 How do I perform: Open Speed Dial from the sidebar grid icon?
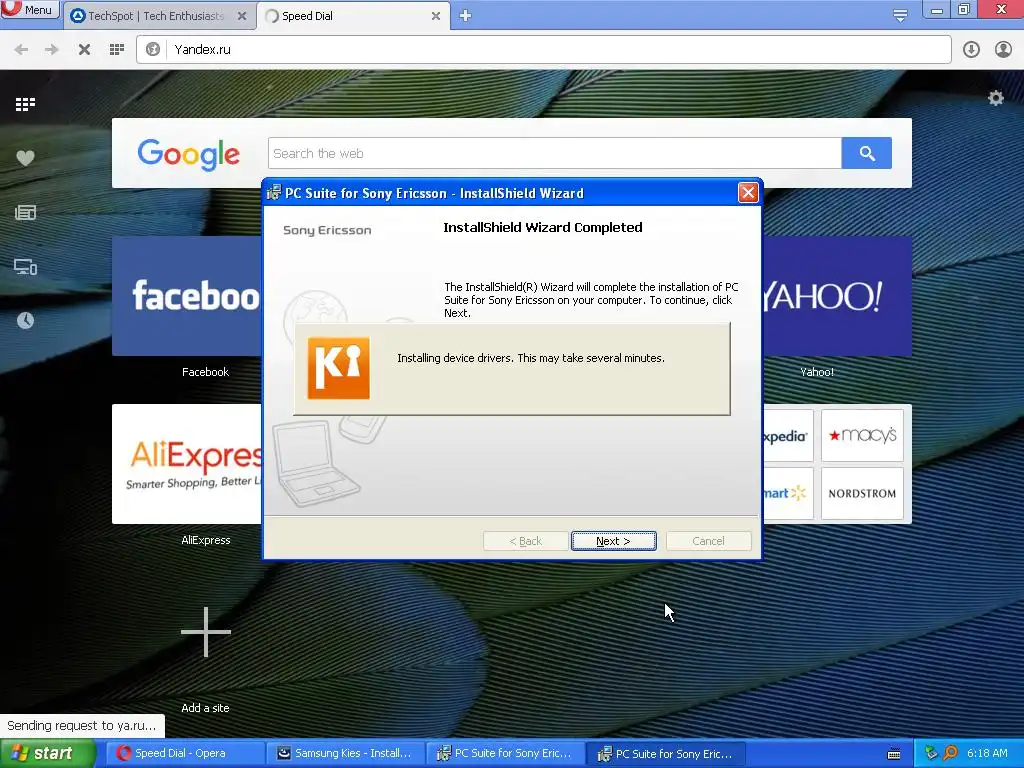[x=25, y=104]
